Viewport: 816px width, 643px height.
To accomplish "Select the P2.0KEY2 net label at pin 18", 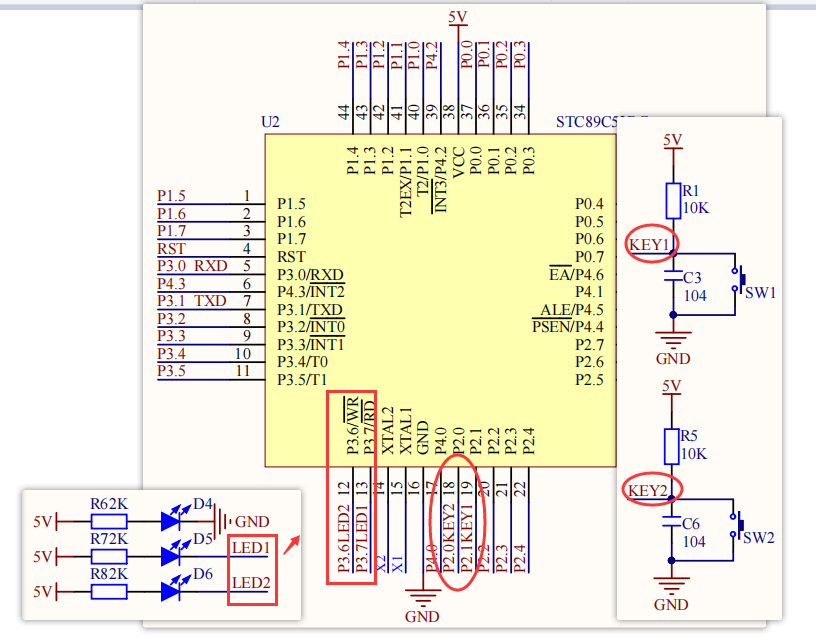I will (x=449, y=538).
